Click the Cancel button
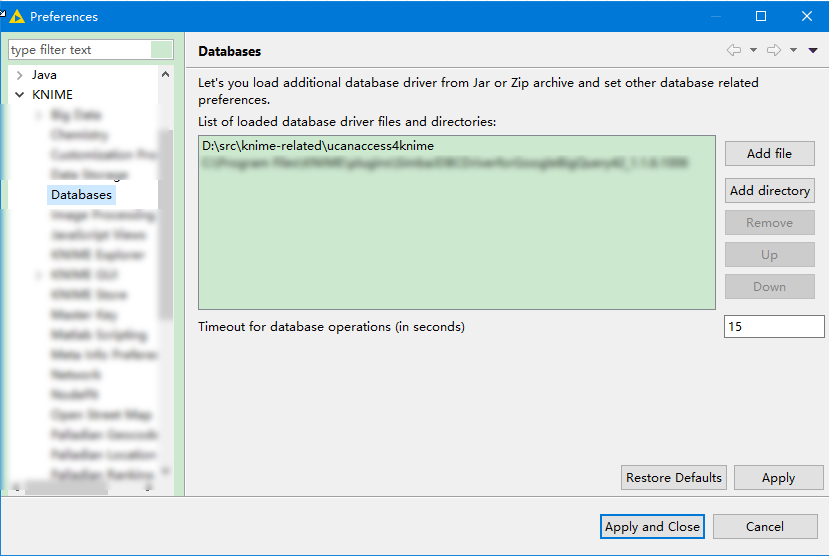Image resolution: width=829 pixels, height=556 pixels. point(765,526)
